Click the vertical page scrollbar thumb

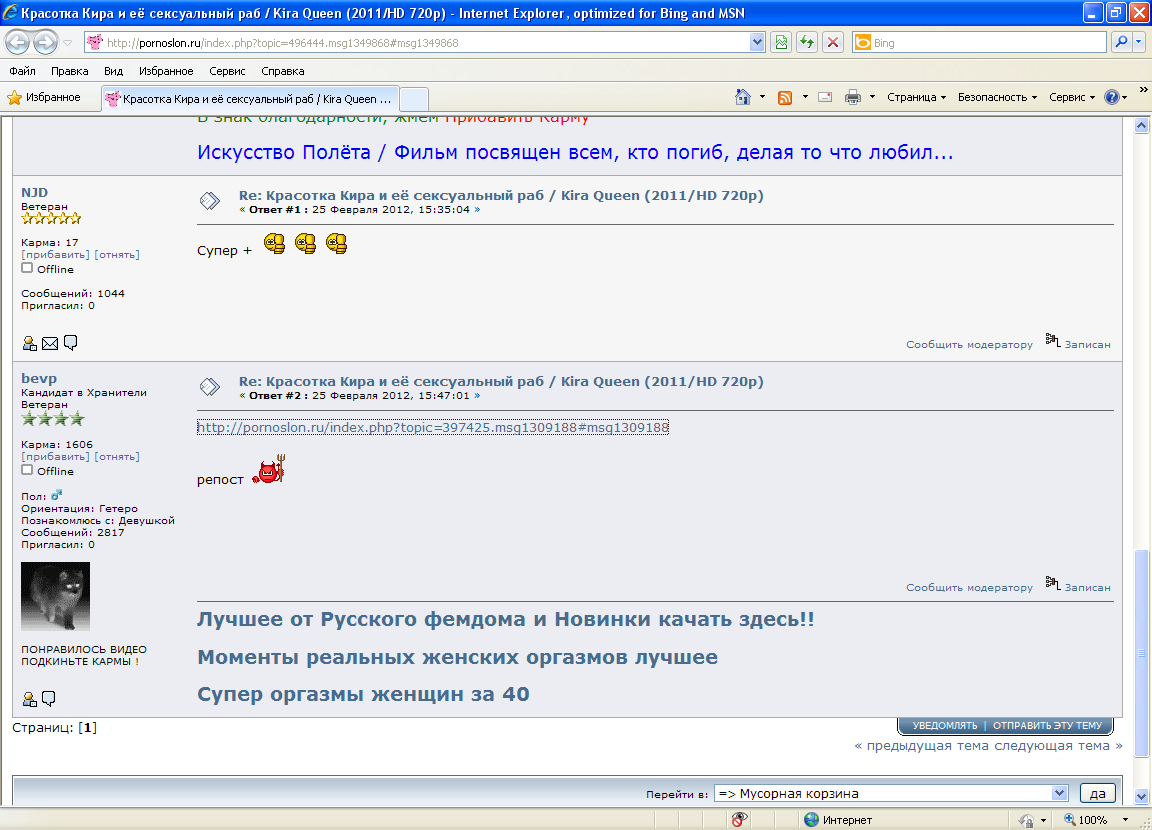pos(1141,652)
